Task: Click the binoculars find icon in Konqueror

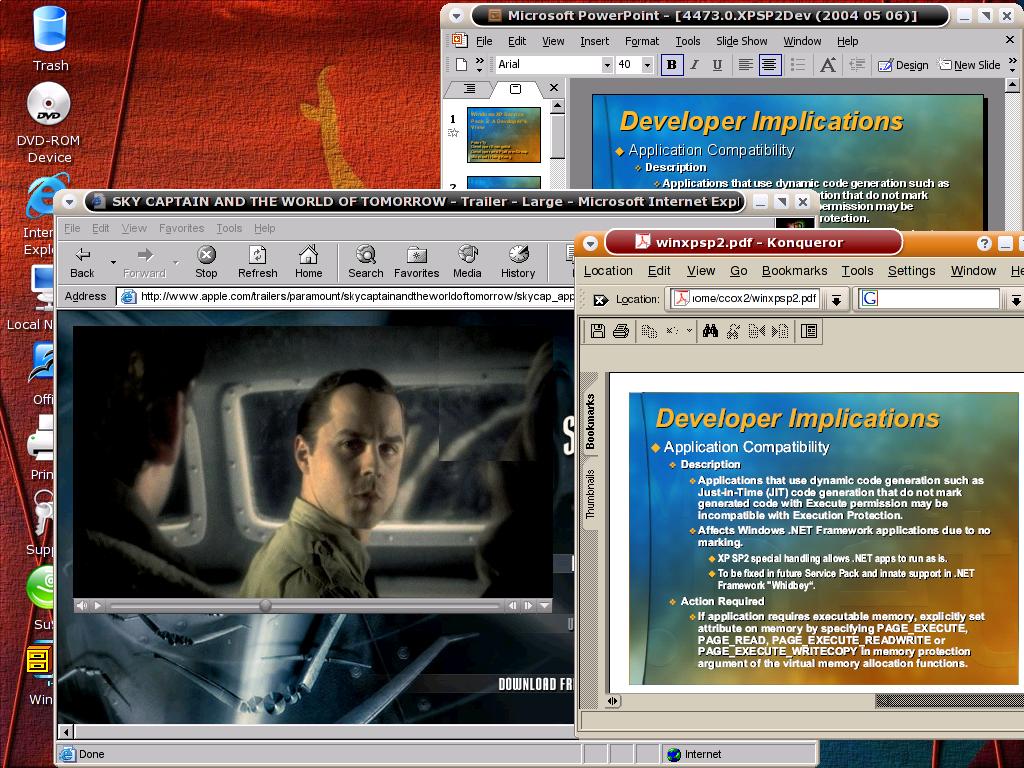Action: point(711,331)
